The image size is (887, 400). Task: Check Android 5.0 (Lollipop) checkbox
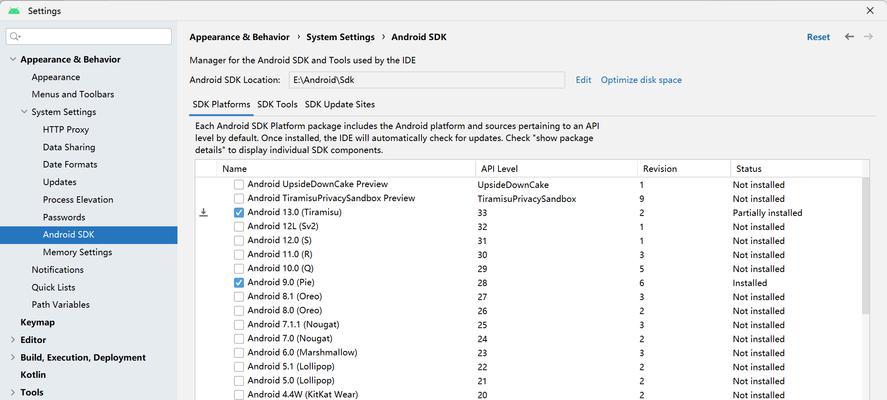[239, 381]
